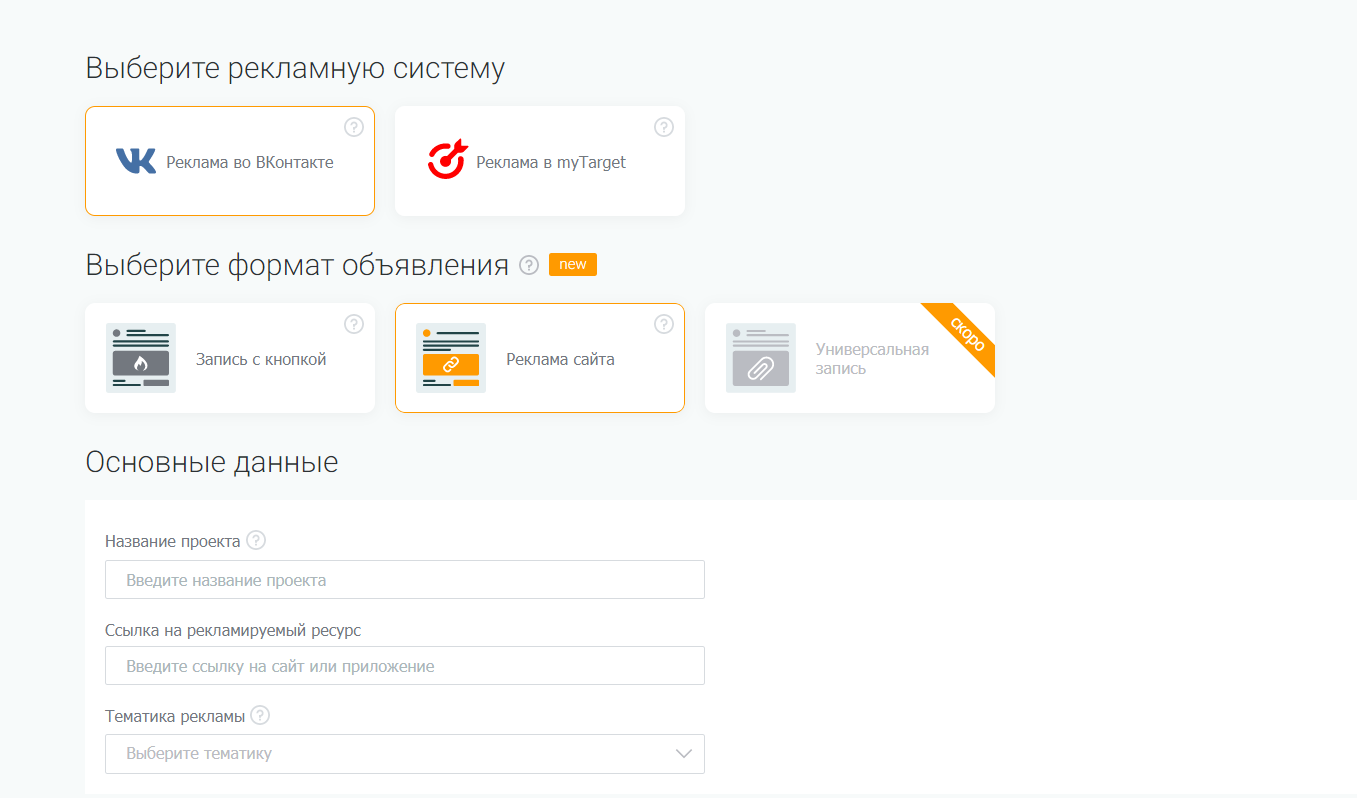1357x798 pixels.
Task: Click the Название проекта label
Action: [173, 541]
